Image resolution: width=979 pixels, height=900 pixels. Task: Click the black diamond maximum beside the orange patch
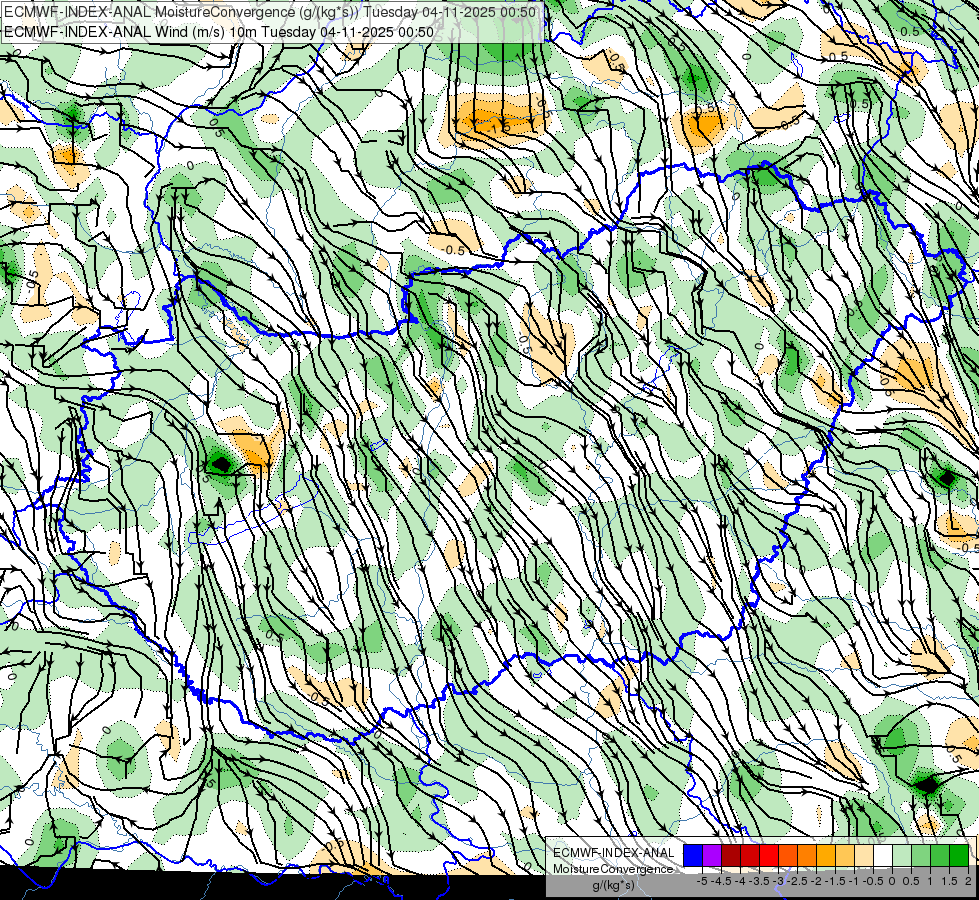pos(221,463)
